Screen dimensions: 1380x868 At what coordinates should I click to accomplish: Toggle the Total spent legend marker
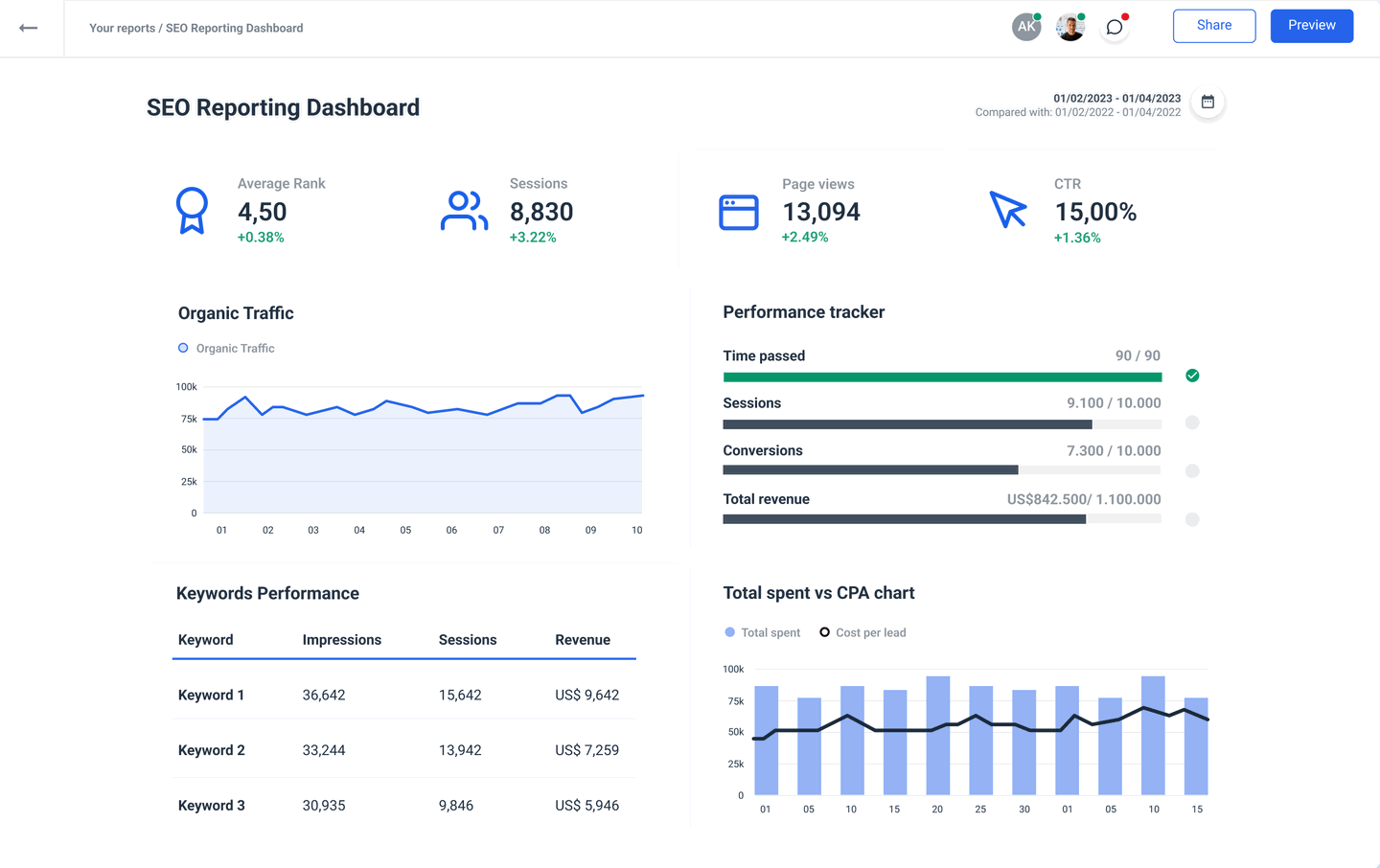pyautogui.click(x=729, y=632)
